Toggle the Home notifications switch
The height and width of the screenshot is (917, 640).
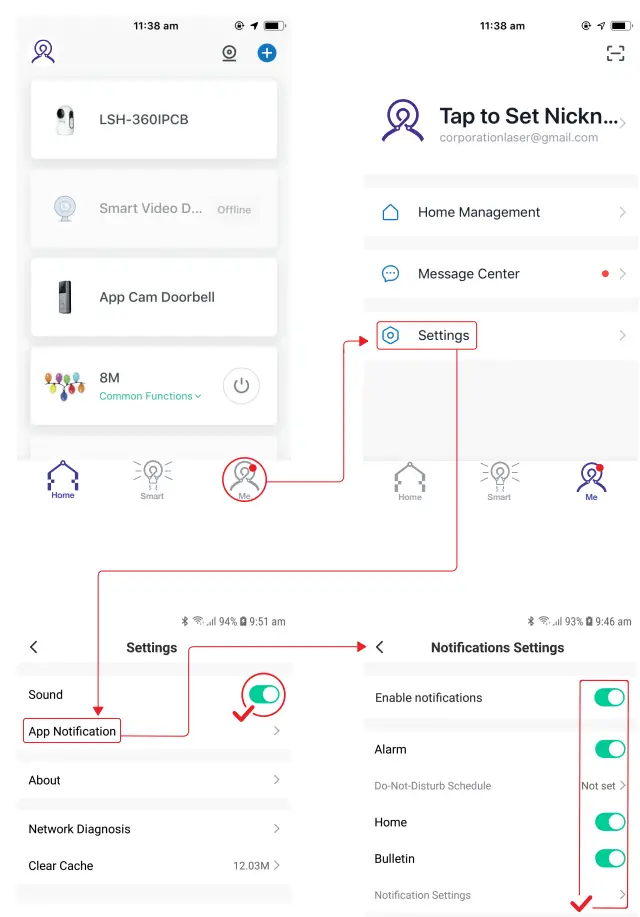[610, 822]
